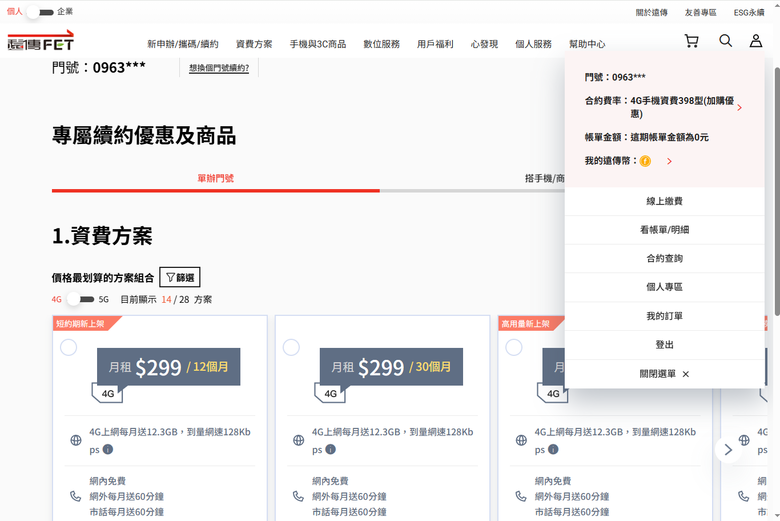Select the 高用量新上架 plan radio button
Viewport: 780px width, 521px height.
pyautogui.click(x=514, y=347)
